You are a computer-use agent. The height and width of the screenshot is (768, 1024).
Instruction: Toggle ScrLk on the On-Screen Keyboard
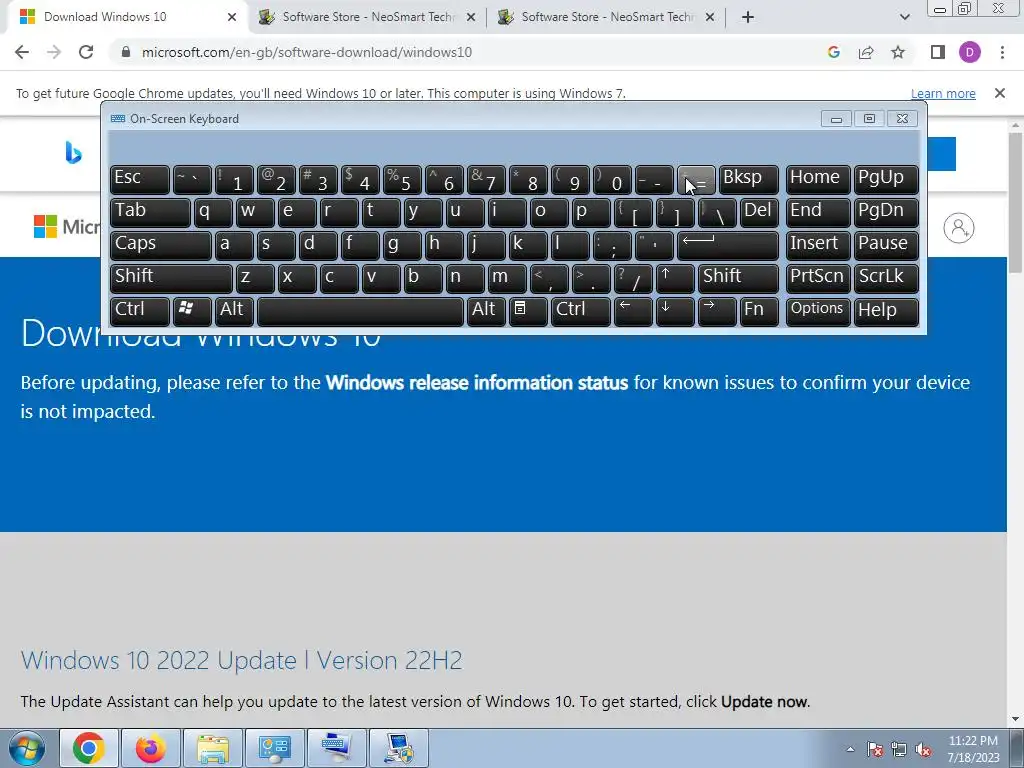886,278
